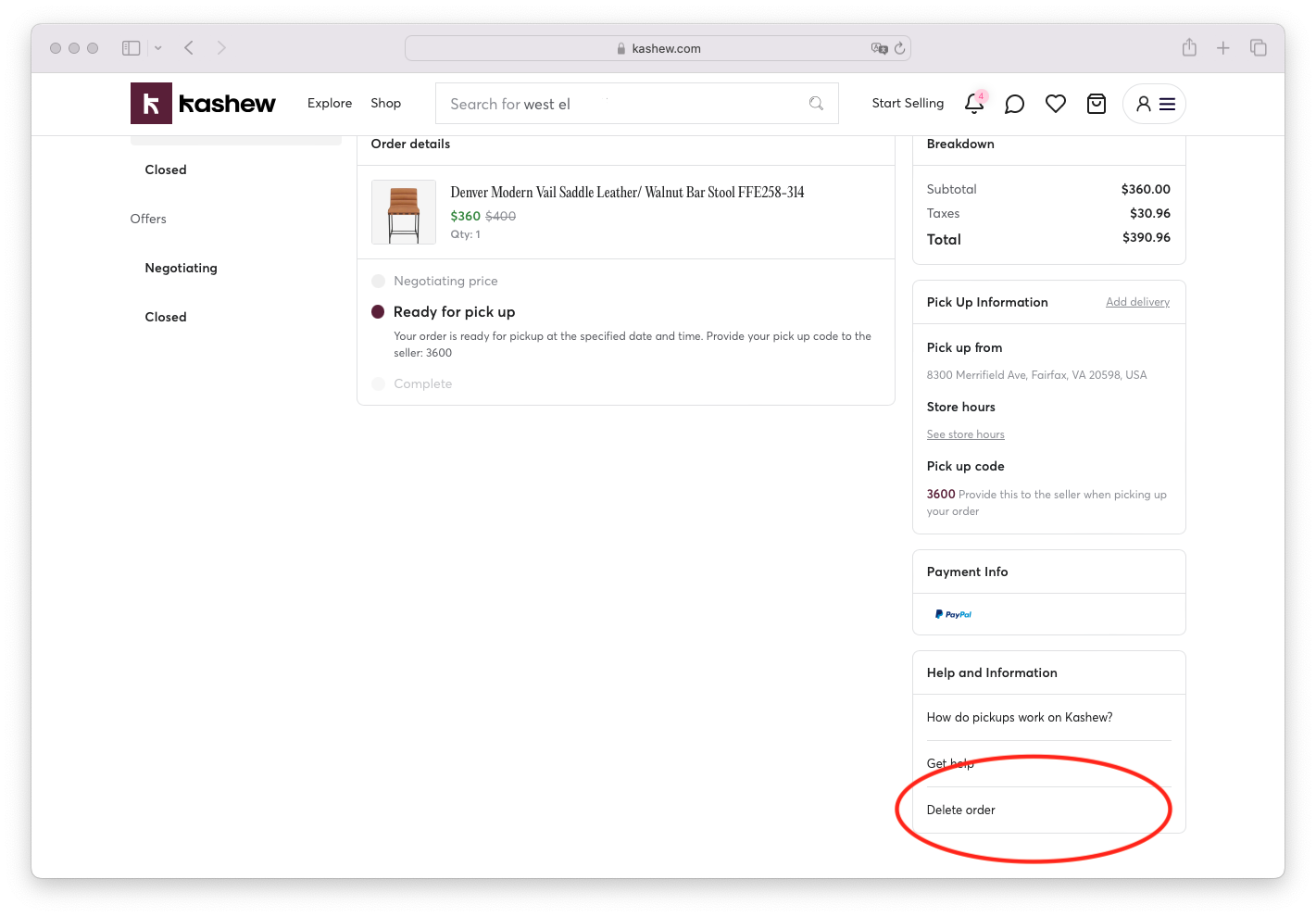Click the pickup address text
Viewport: 1316px width, 917px height.
[x=1037, y=375]
